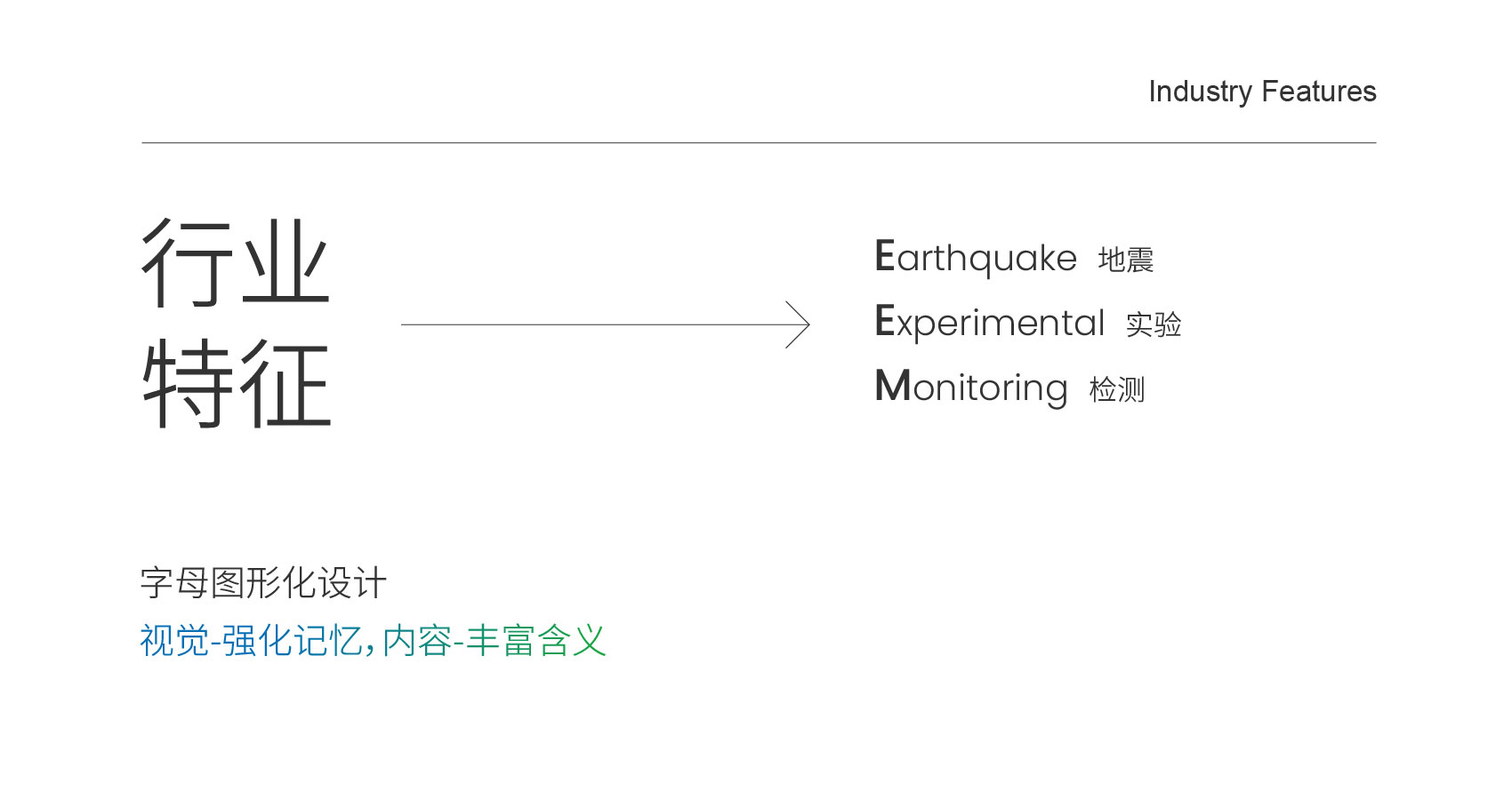Click the word Experimental
Screen dimensions: 1512x800
990,323
